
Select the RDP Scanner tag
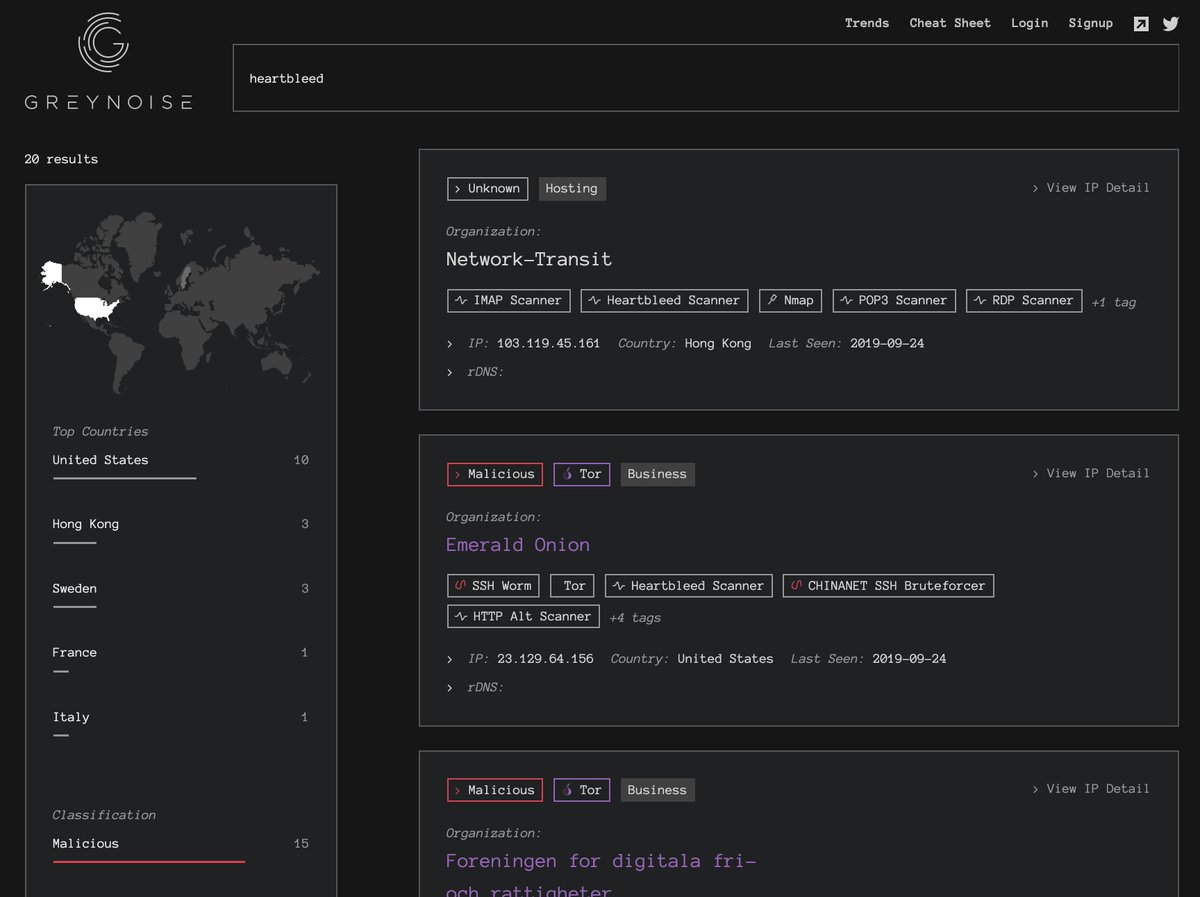[x=1024, y=300]
